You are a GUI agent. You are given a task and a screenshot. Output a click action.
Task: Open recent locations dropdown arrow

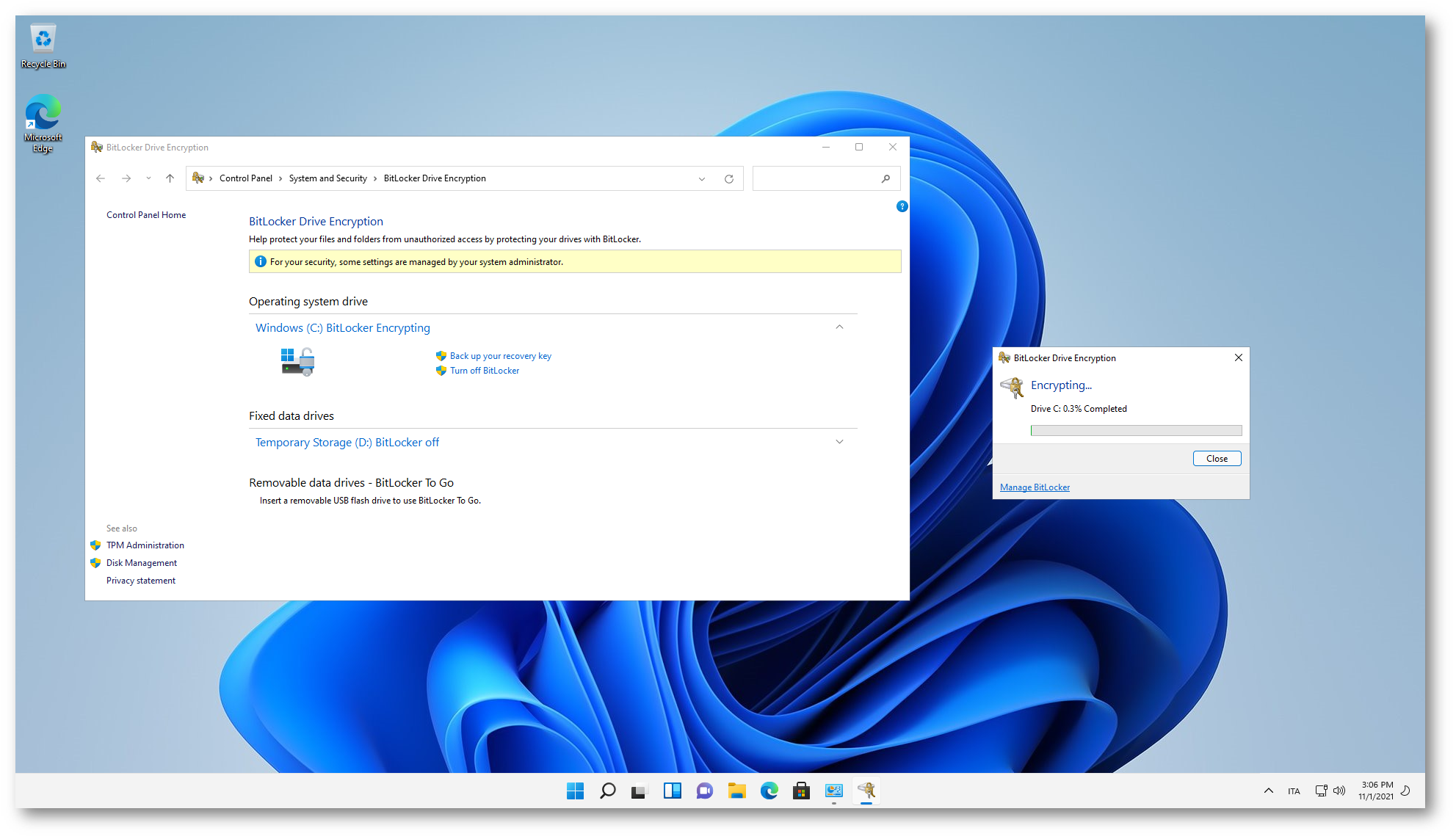148,178
